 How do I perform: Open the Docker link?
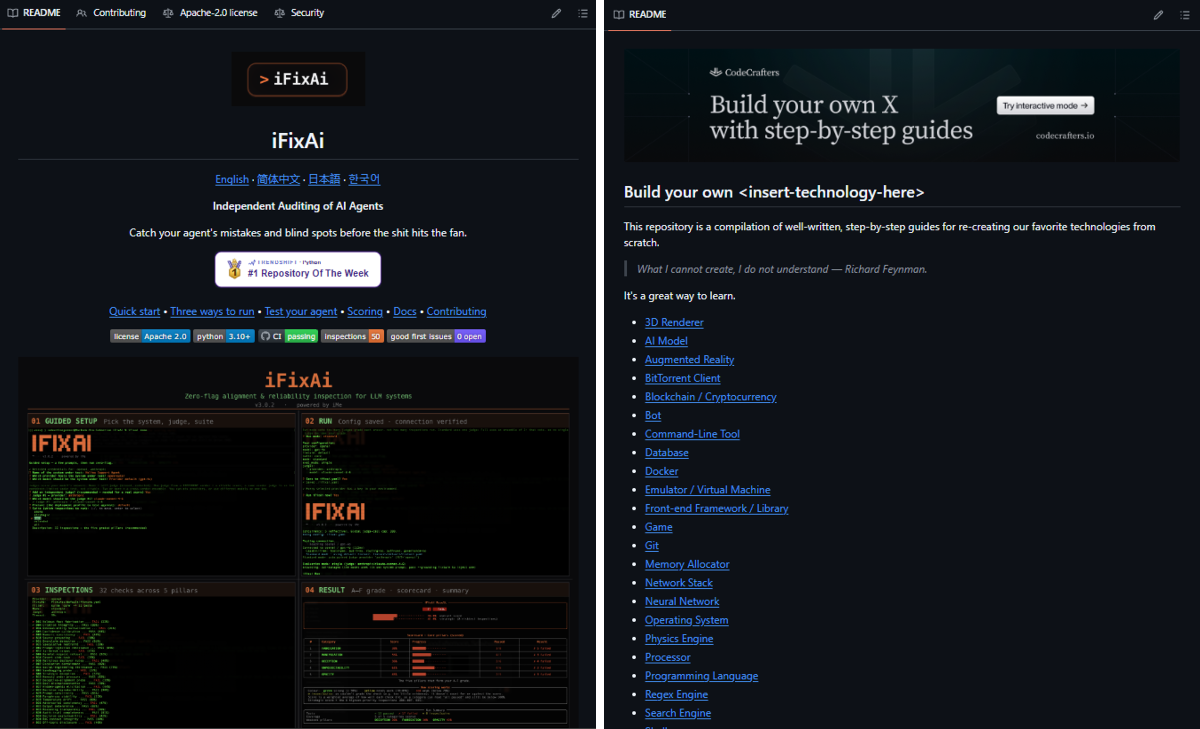[x=661, y=471]
